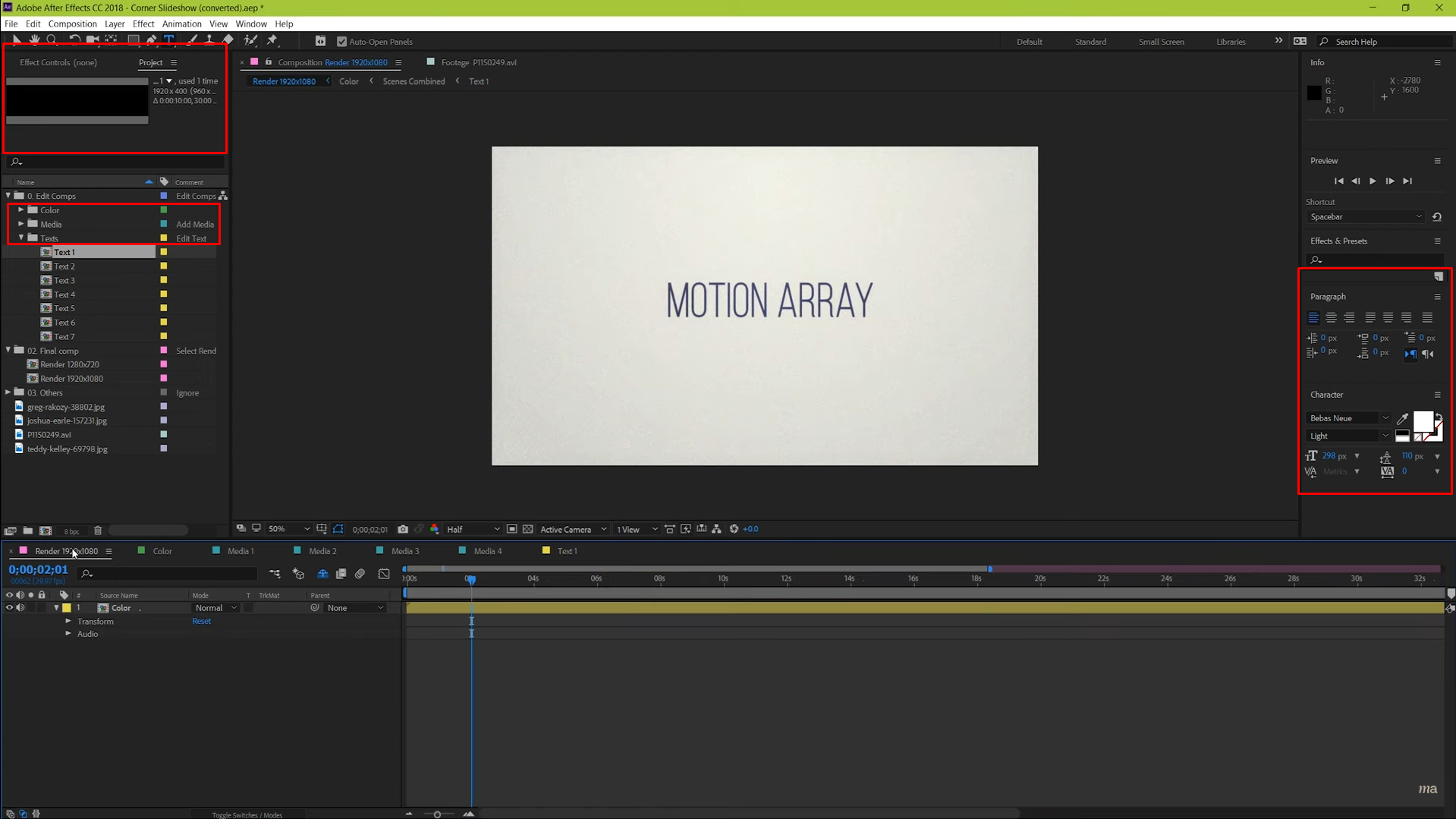
Task: Select the Hand tool in the toolbar
Action: click(34, 41)
